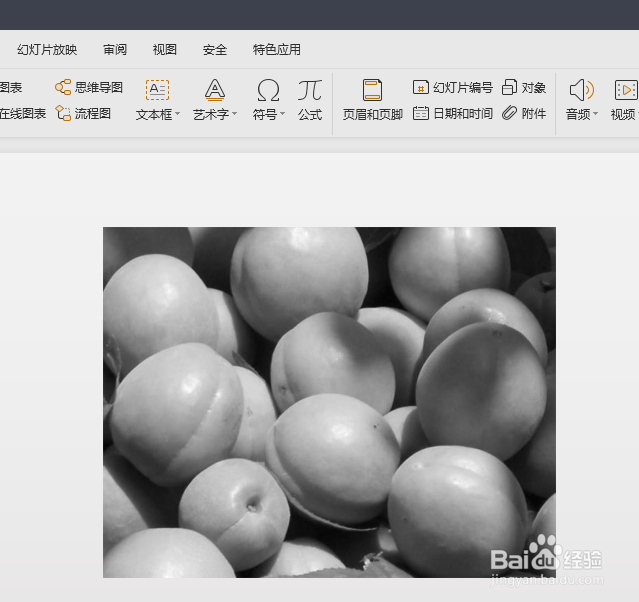Viewport: 639px width, 602px height.
Task: Open the 视图 tab
Action: click(165, 50)
